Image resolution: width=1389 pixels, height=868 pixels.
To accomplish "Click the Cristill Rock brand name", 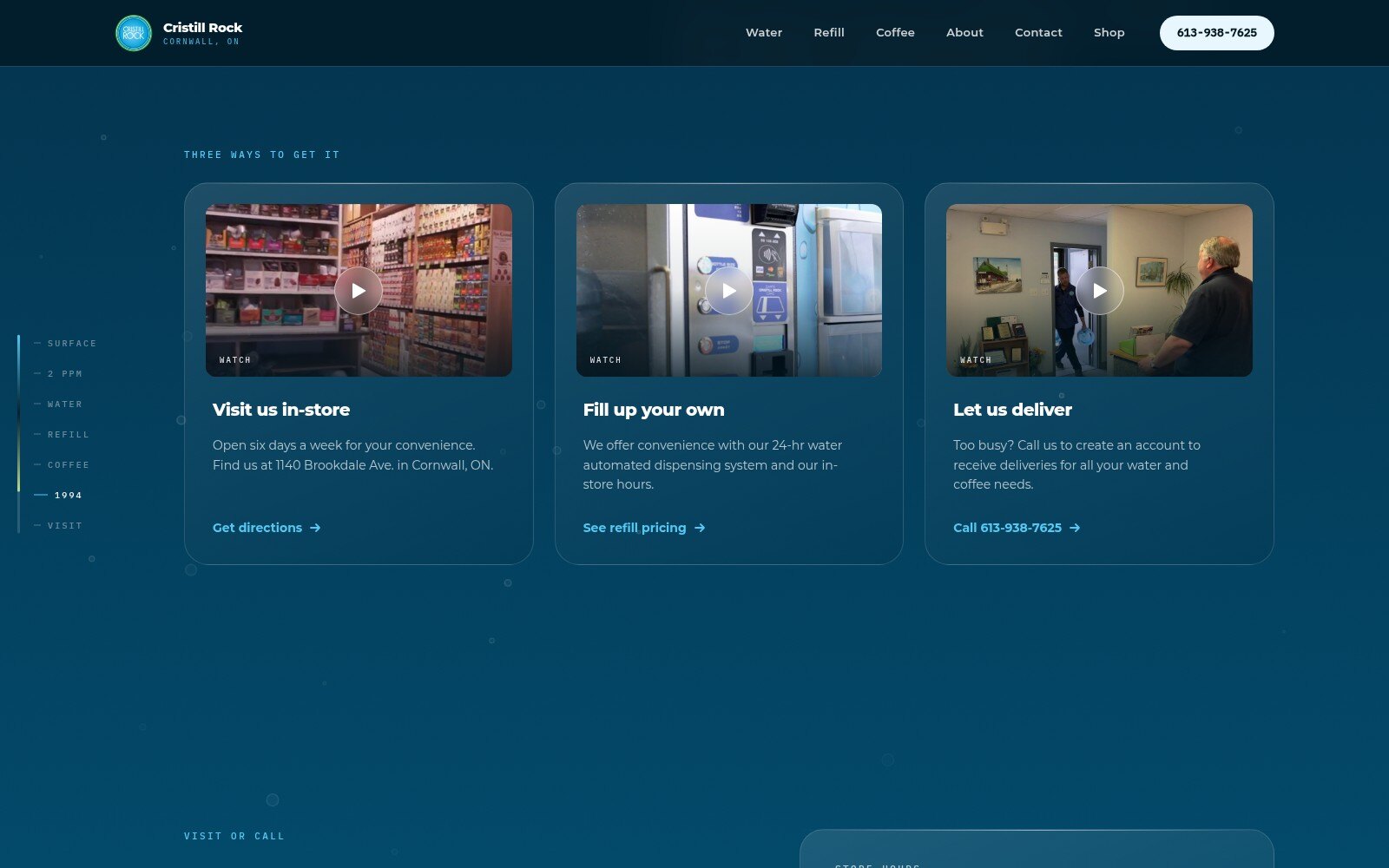I will click(x=202, y=28).
